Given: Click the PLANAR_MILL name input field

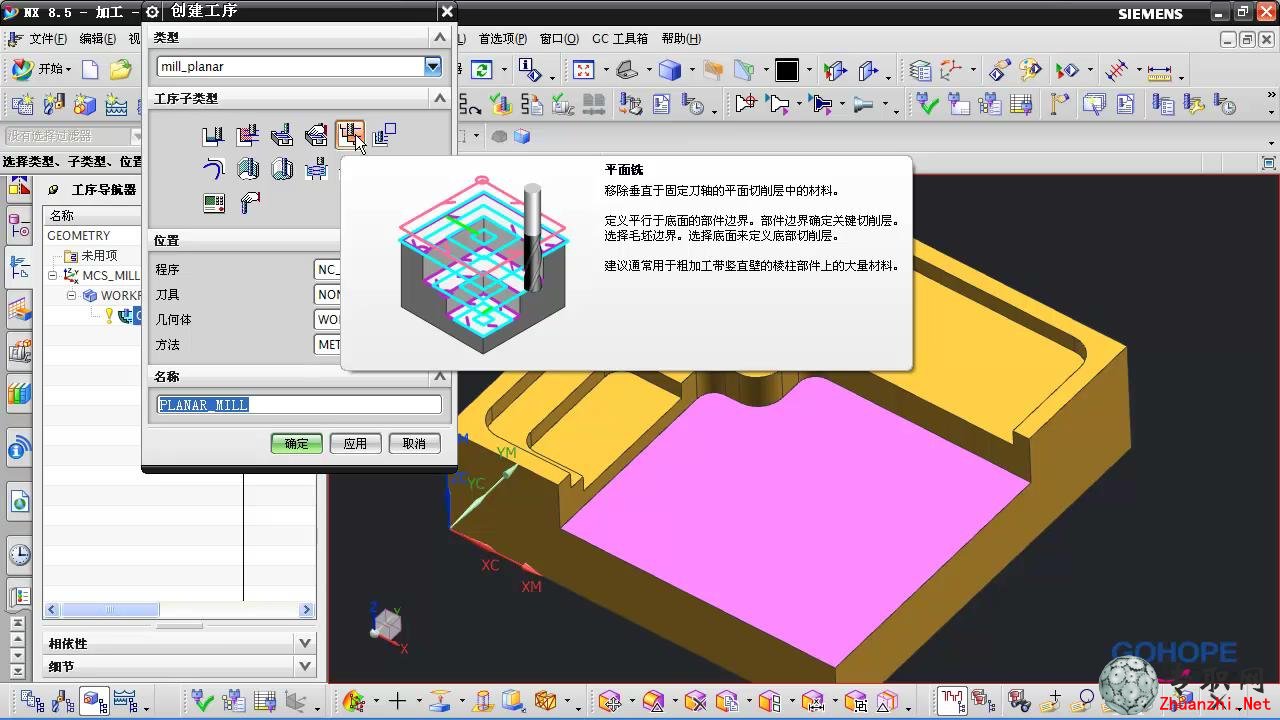Looking at the screenshot, I should 299,405.
